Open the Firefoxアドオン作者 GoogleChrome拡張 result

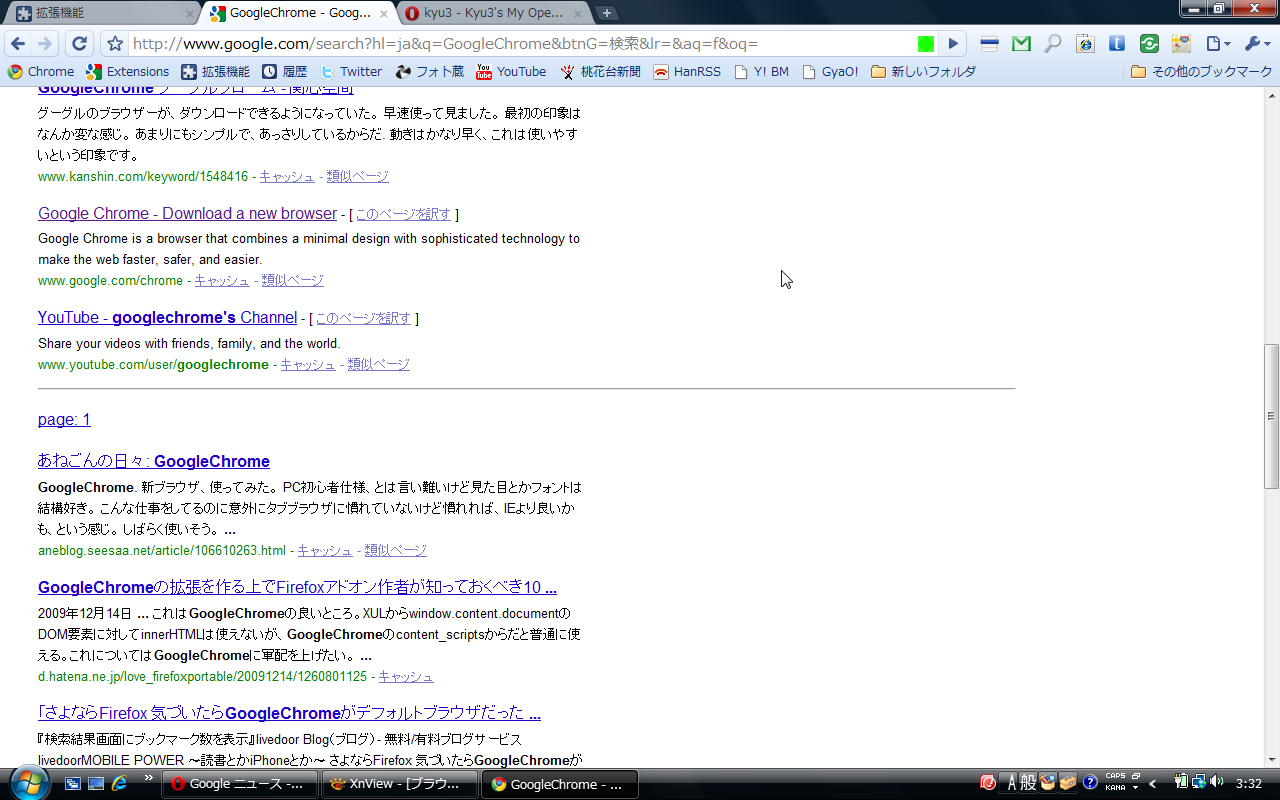297,587
